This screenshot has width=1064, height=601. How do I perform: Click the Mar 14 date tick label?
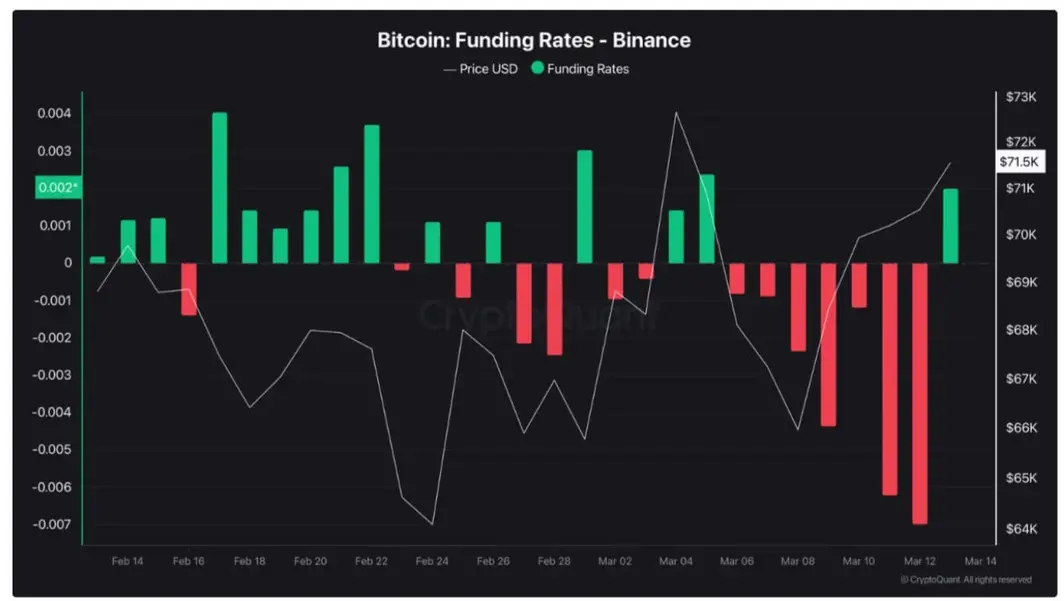coord(981,561)
